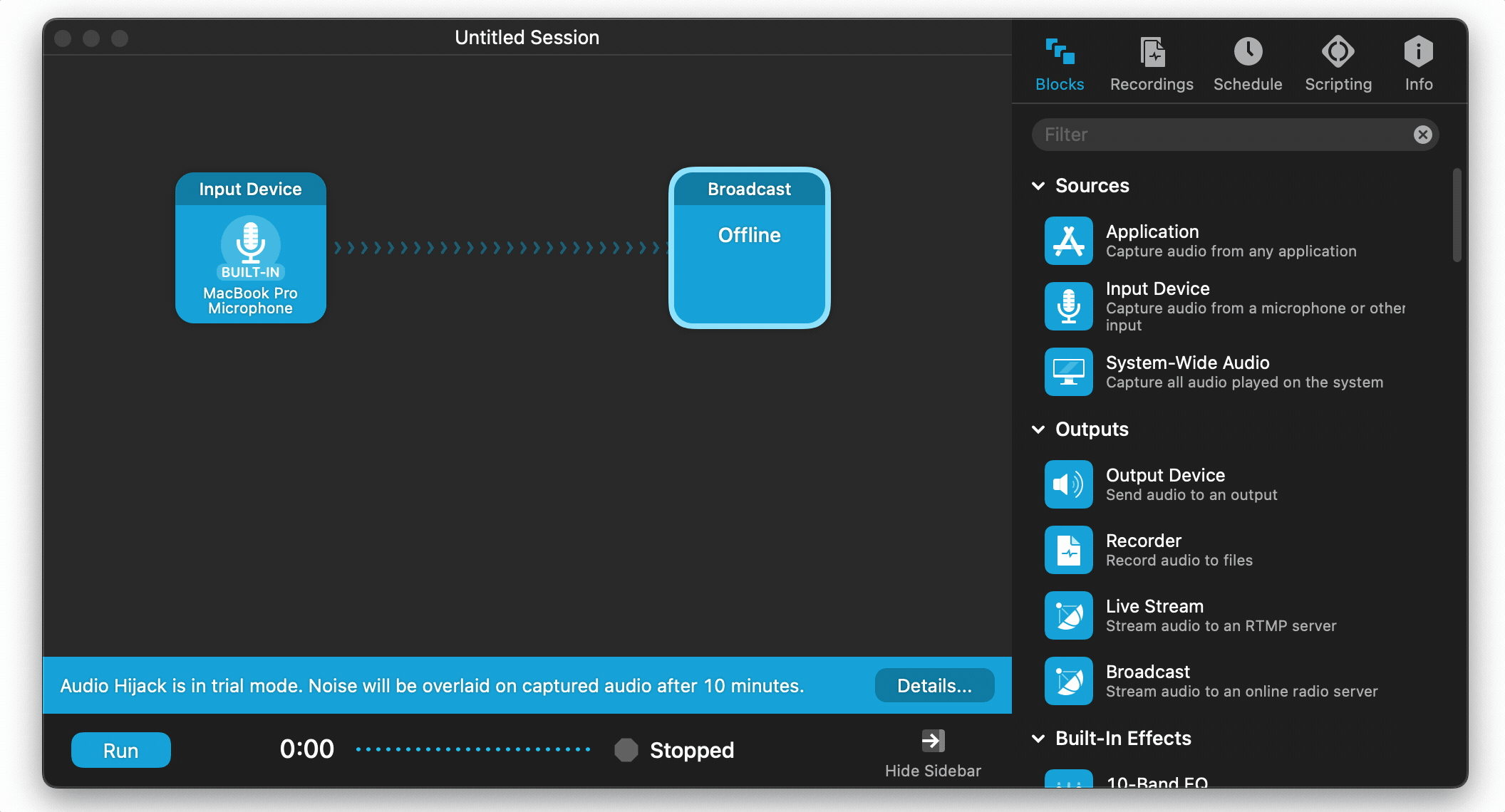Collapse the Sources section
This screenshot has width=1505, height=812.
click(x=1038, y=186)
